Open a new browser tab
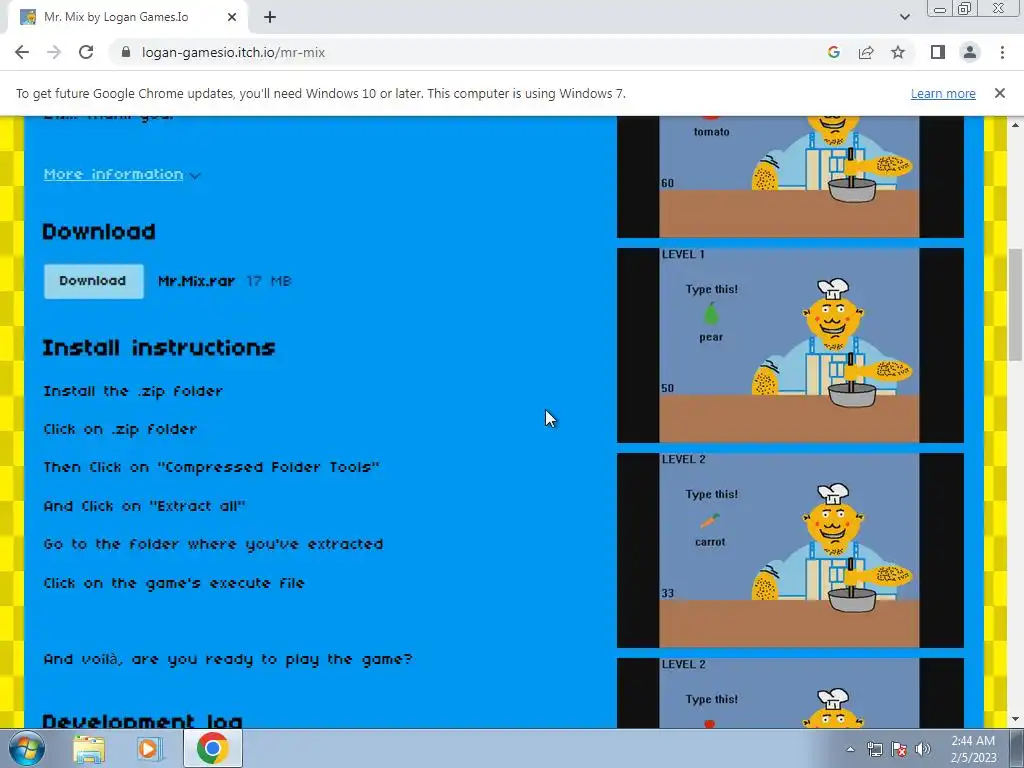This screenshot has width=1024, height=768. click(270, 17)
